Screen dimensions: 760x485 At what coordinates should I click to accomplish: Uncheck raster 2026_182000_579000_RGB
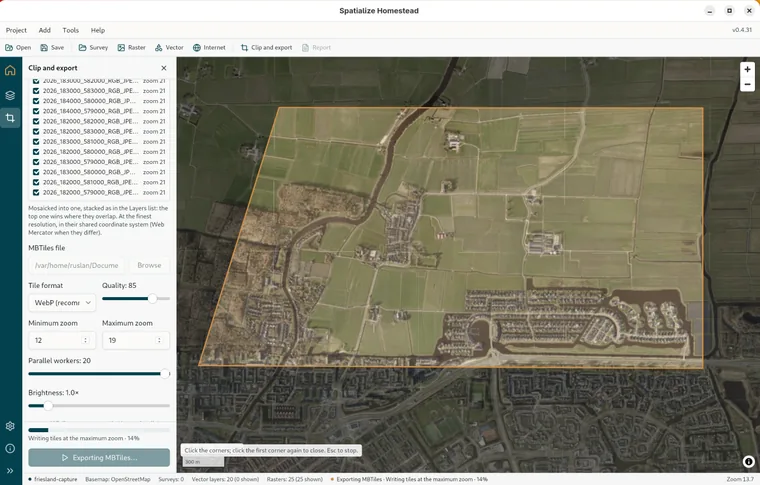pos(36,192)
